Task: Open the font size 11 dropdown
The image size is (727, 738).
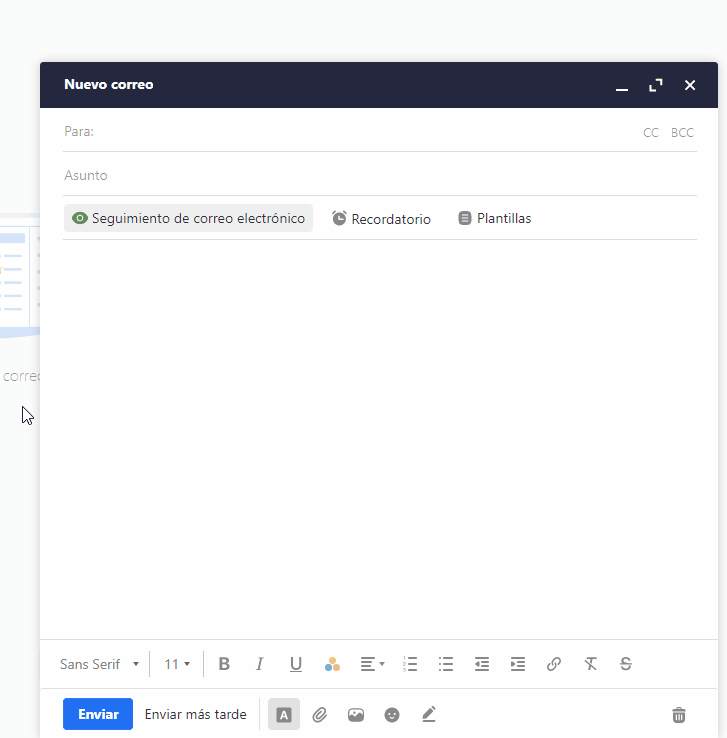Action: 177,664
